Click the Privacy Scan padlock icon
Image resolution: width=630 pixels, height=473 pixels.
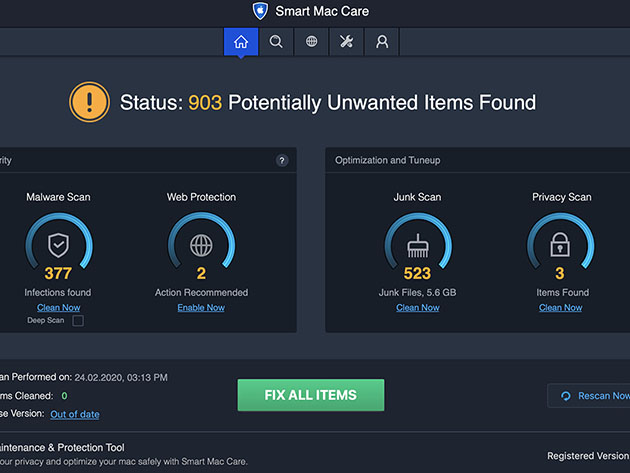pos(560,245)
